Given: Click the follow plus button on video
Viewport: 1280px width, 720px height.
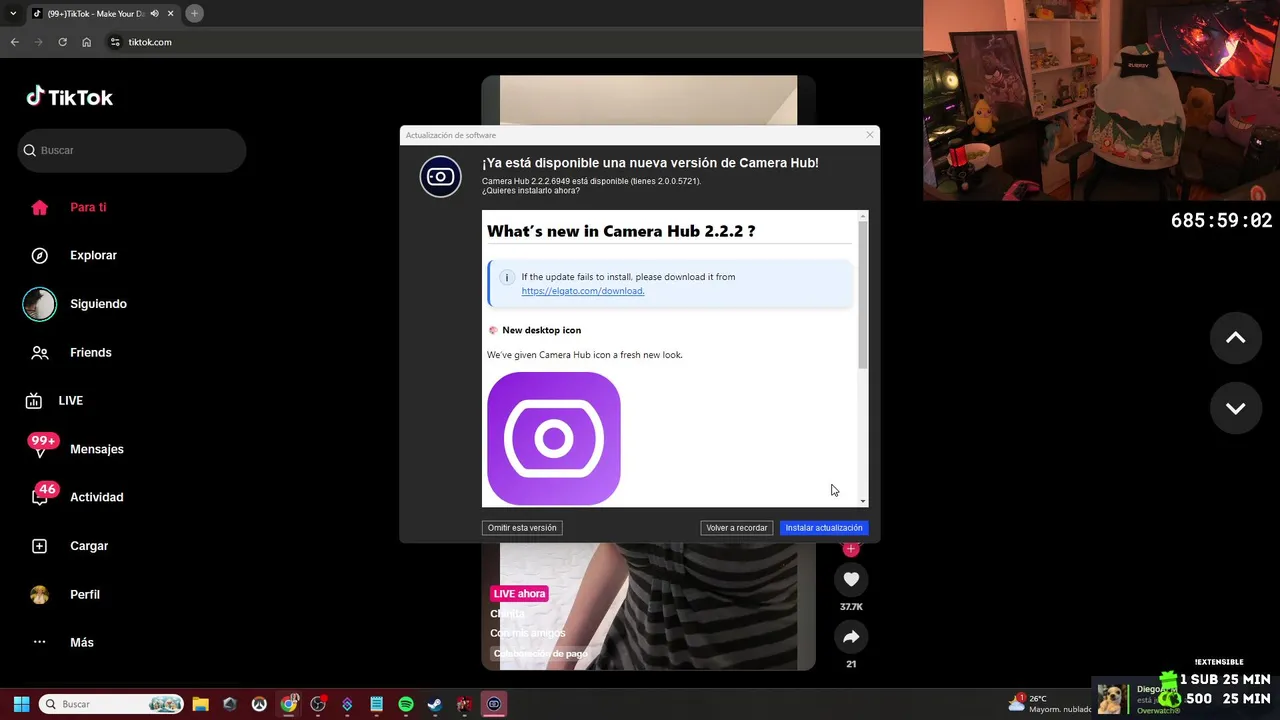Looking at the screenshot, I should [851, 548].
